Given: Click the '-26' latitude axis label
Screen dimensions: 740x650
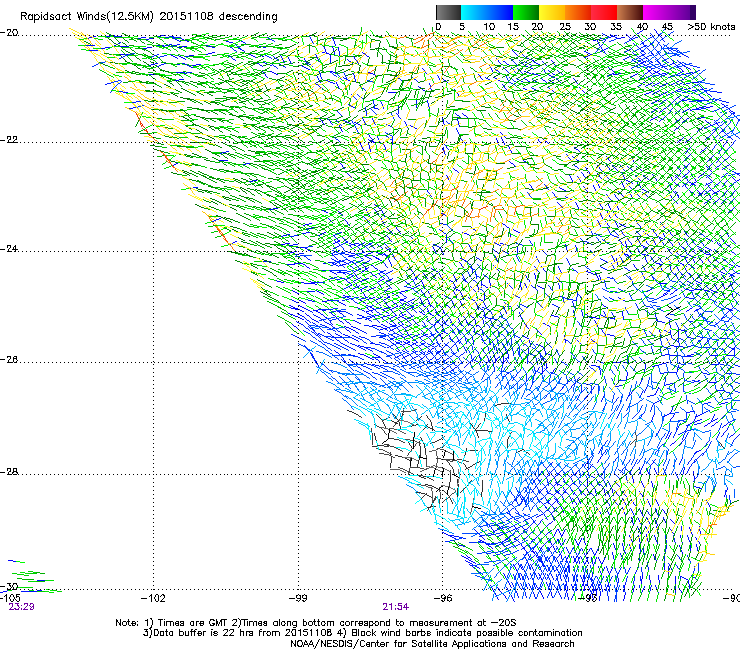Looking at the screenshot, I should pos(9,360).
